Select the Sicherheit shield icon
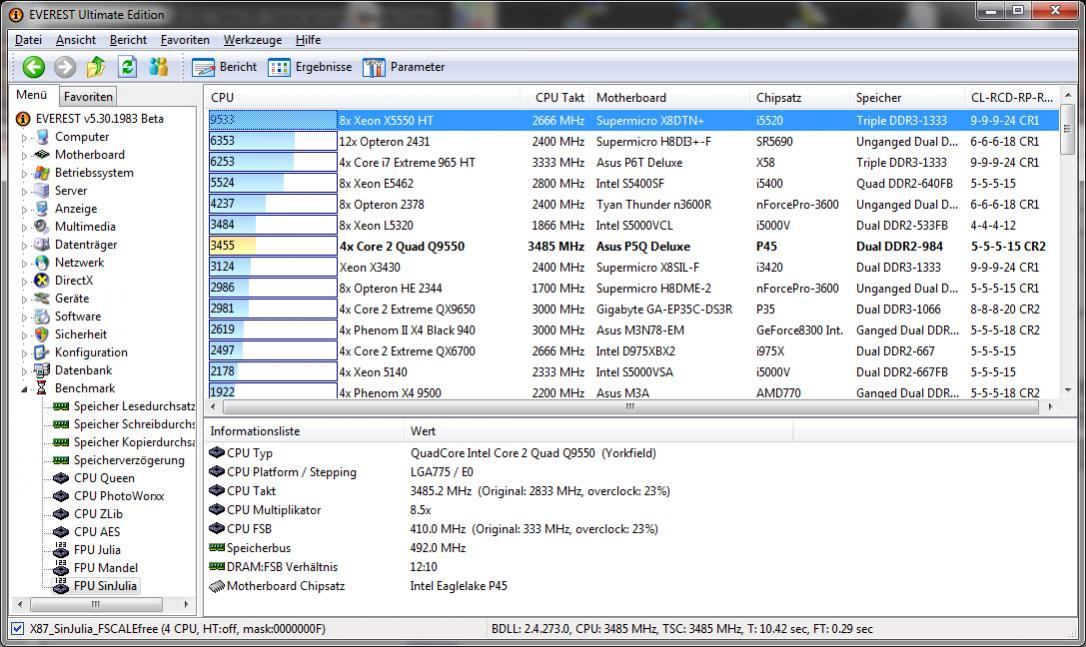 click(42, 335)
